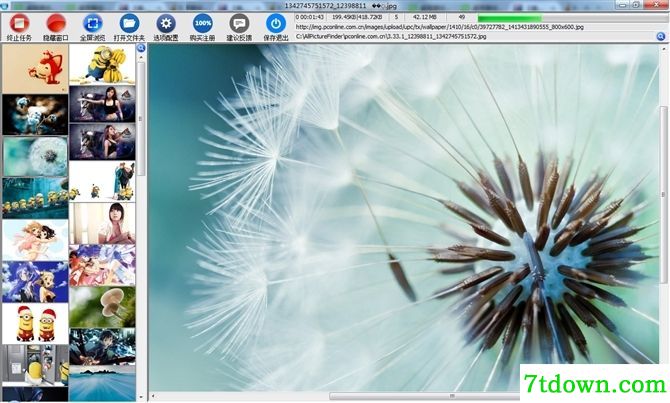The image size is (670, 403).
Task: Select the mushrooms thumbnail
Action: tap(103, 307)
